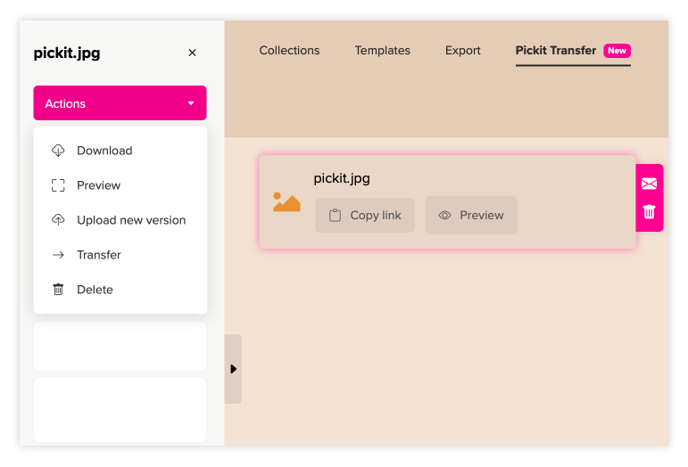This screenshot has height=467, width=688.
Task: Click the cloud upload icon
Action: tap(58, 219)
